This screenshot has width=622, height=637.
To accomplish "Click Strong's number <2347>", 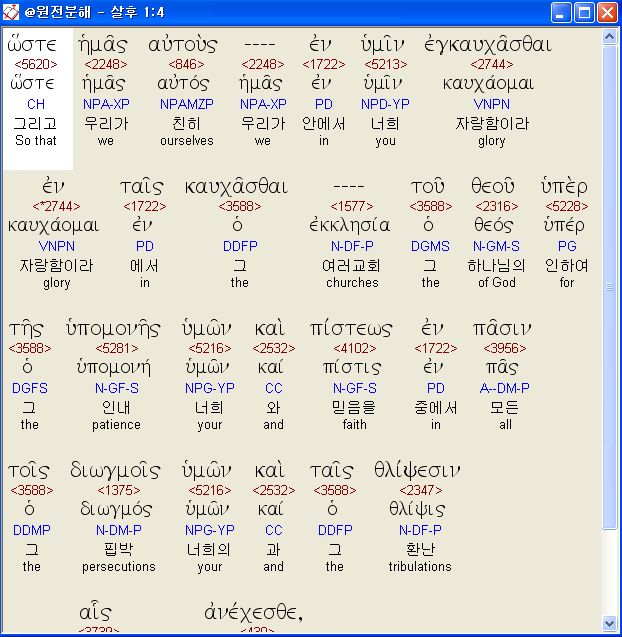I will [x=420, y=490].
